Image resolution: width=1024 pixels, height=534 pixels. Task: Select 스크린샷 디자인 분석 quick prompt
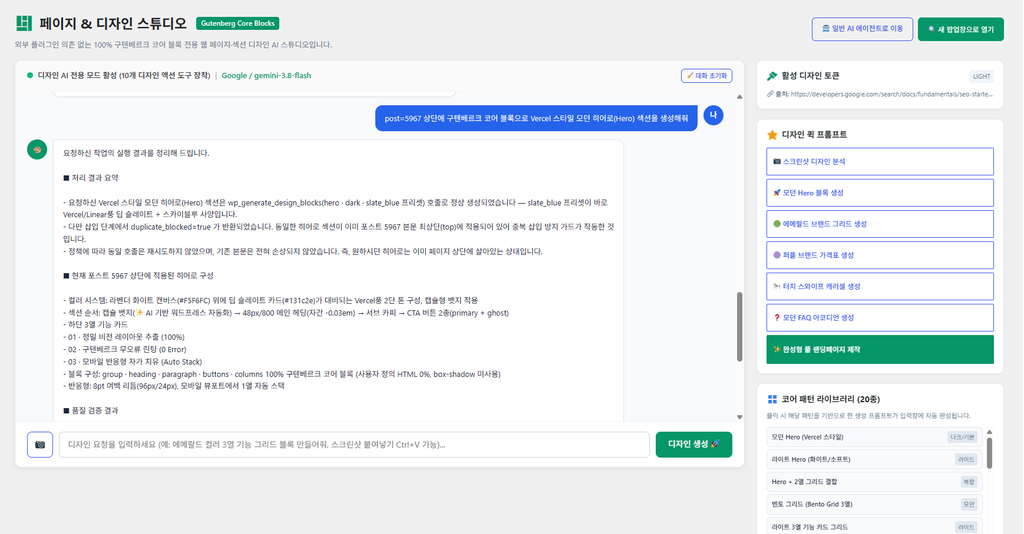pos(880,161)
